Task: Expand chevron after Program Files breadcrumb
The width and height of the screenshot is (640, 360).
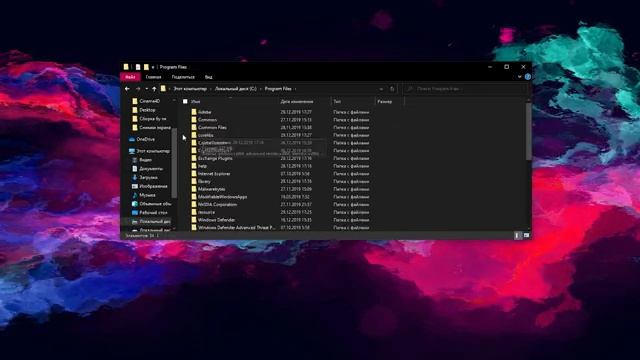Action: [296, 89]
